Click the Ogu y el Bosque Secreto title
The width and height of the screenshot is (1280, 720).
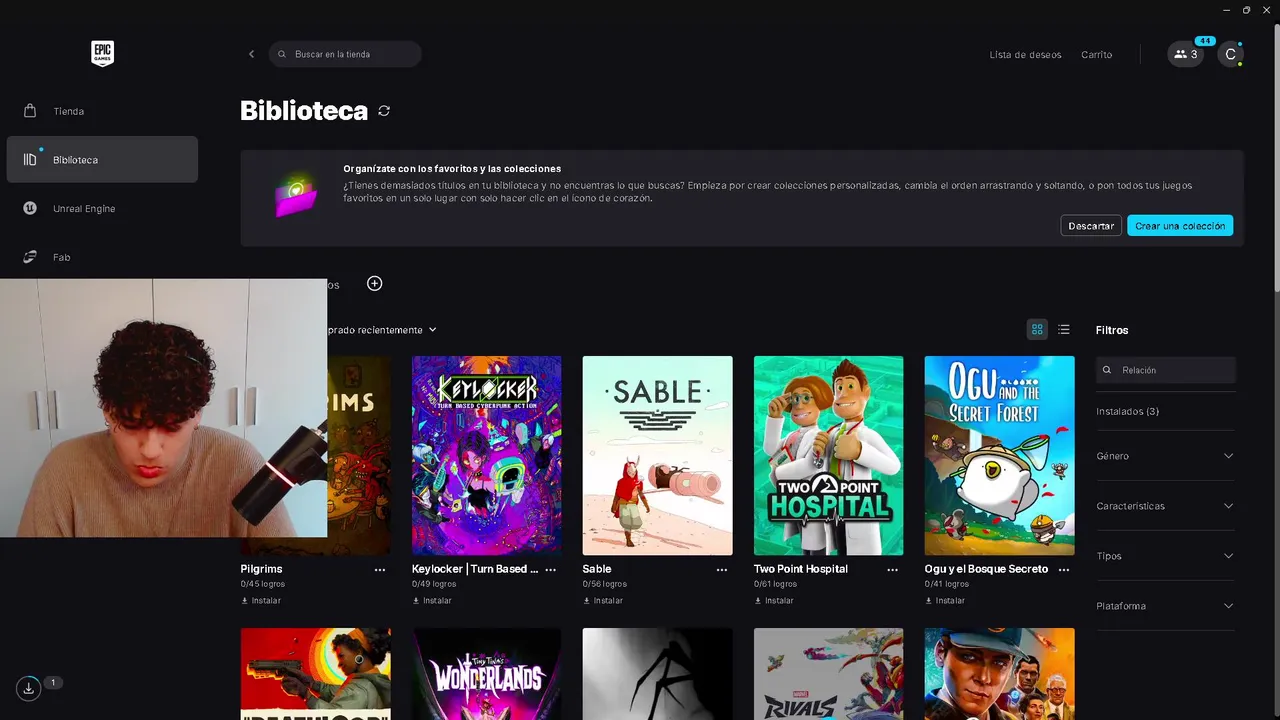pyautogui.click(x=986, y=569)
